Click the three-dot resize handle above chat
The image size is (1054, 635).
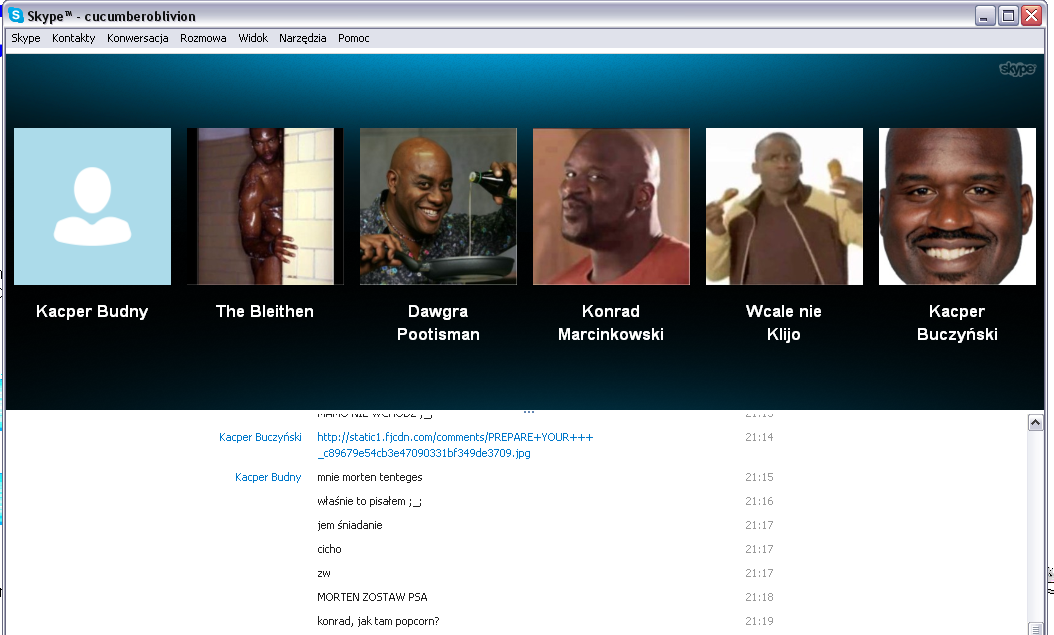click(528, 412)
